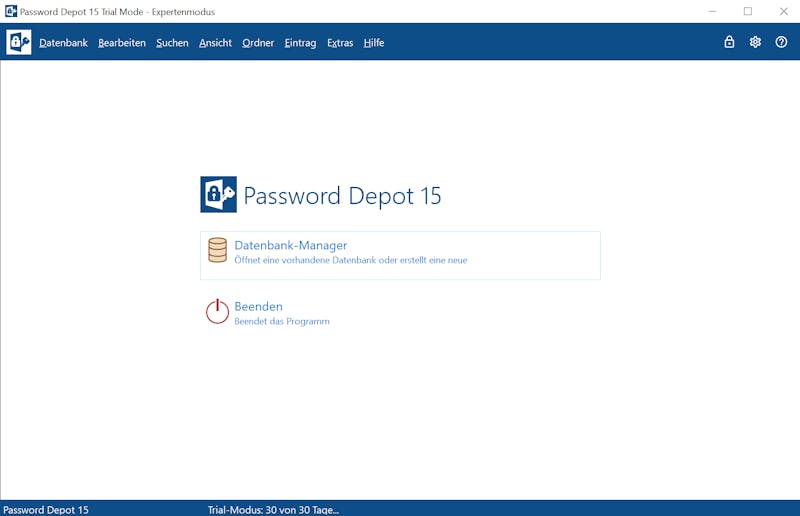The image size is (800, 516).
Task: Open help via the question mark icon
Action: pos(781,42)
